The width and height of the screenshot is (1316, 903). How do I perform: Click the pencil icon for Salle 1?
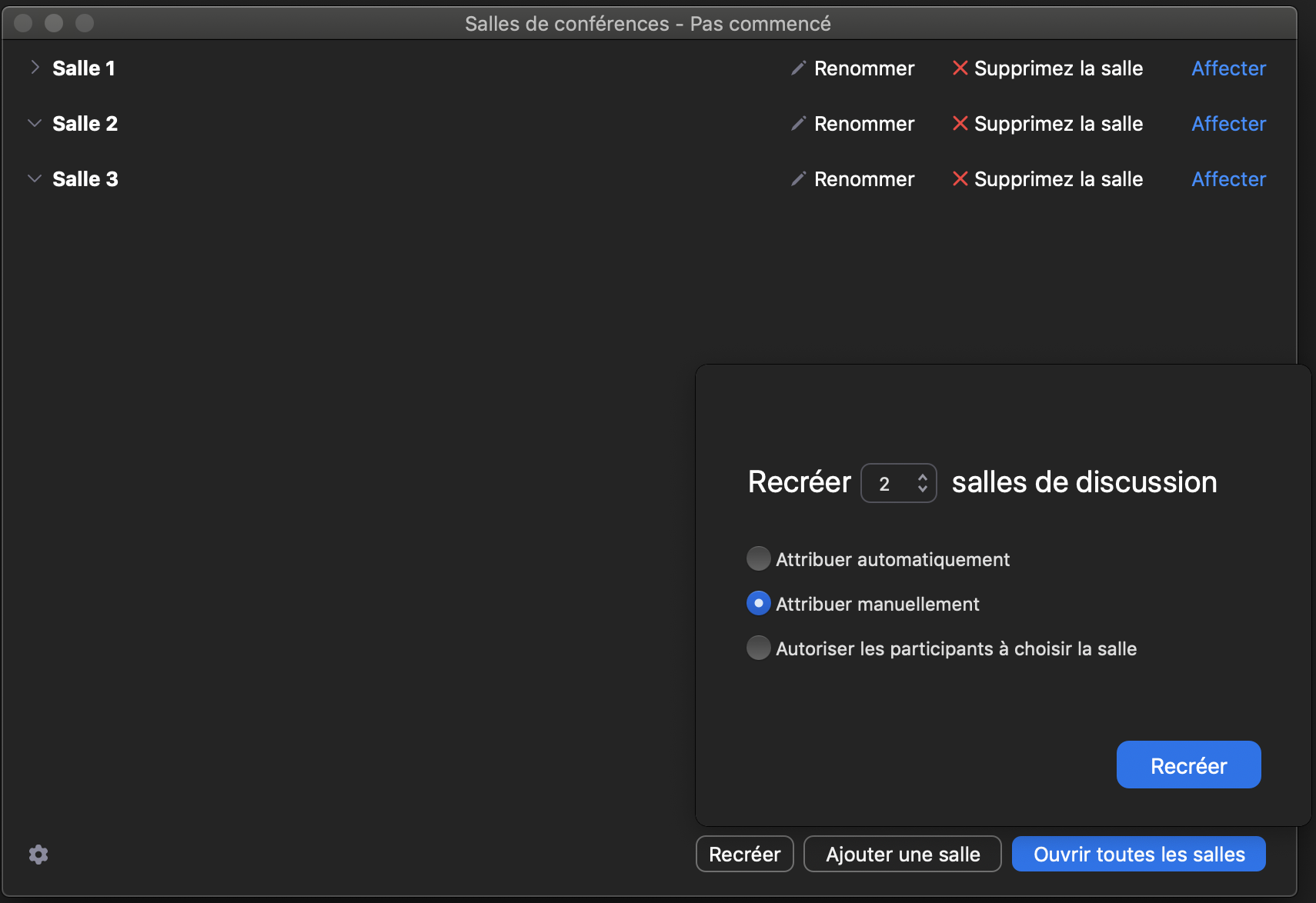pyautogui.click(x=798, y=68)
